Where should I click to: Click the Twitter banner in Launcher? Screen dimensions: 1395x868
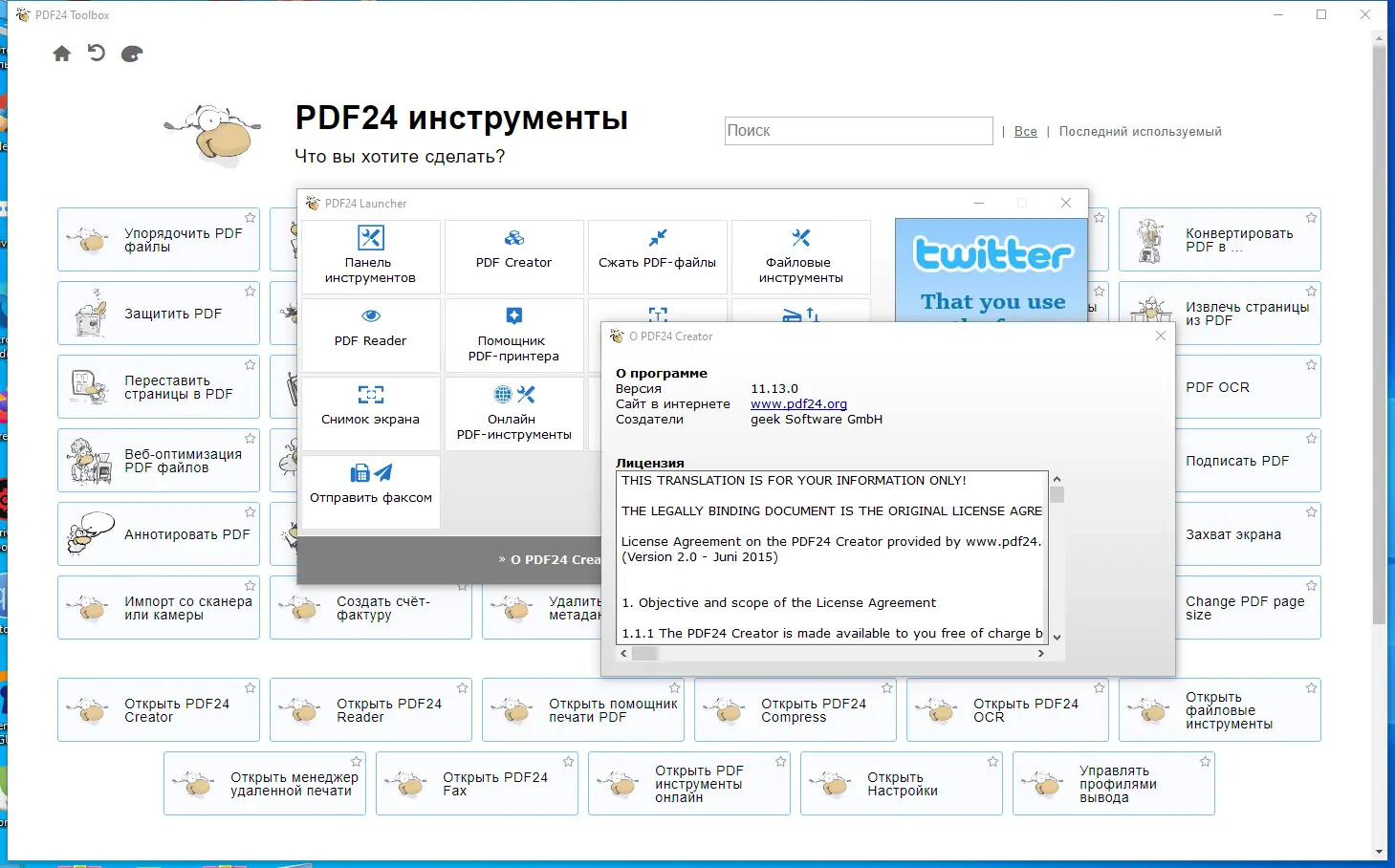(x=992, y=270)
